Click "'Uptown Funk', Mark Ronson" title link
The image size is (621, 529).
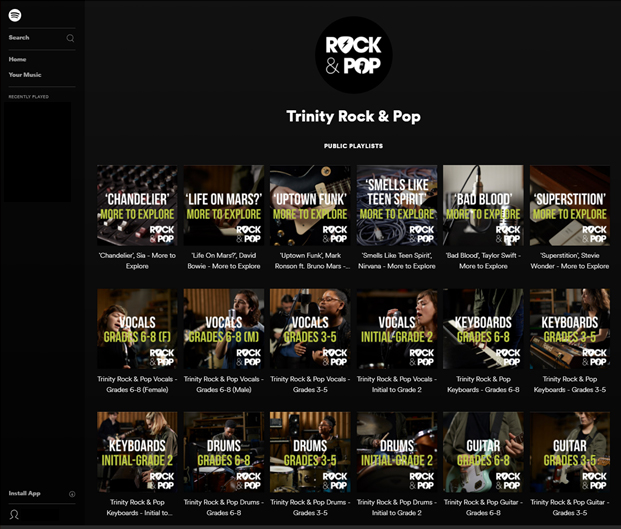click(x=312, y=261)
